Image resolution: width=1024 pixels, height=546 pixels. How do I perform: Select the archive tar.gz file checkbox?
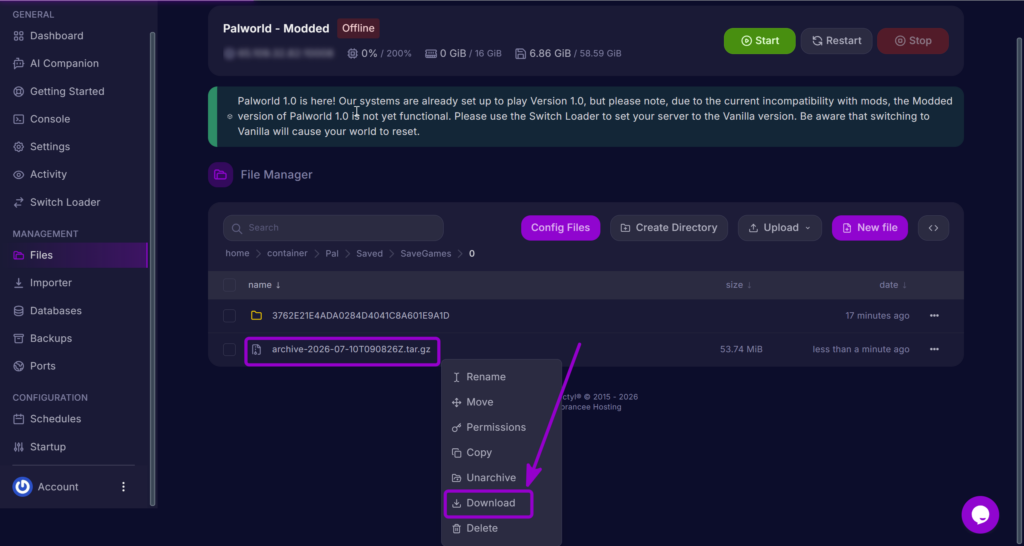coord(229,349)
